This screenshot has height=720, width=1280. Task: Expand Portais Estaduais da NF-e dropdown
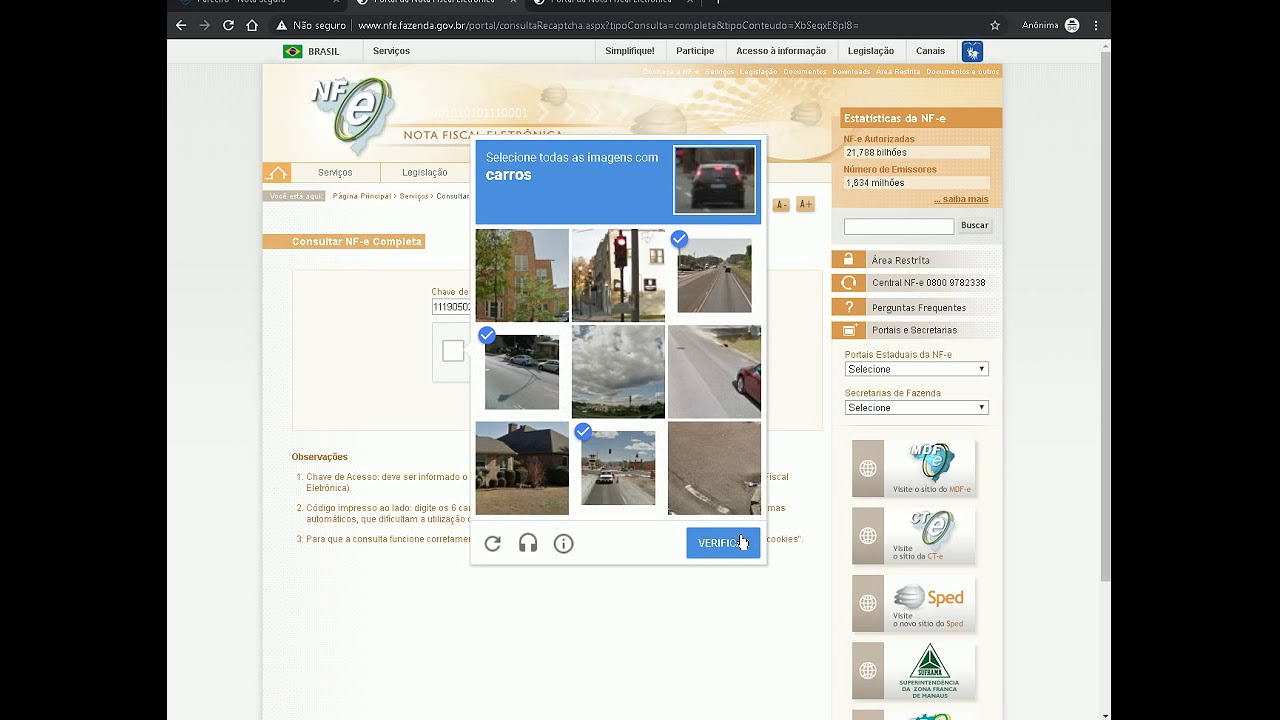pos(916,369)
